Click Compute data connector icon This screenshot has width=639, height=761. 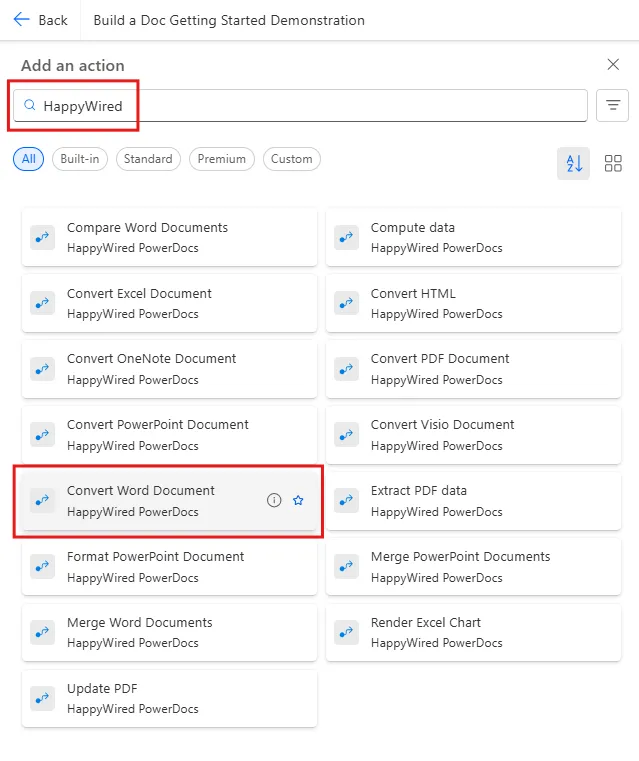point(346,237)
